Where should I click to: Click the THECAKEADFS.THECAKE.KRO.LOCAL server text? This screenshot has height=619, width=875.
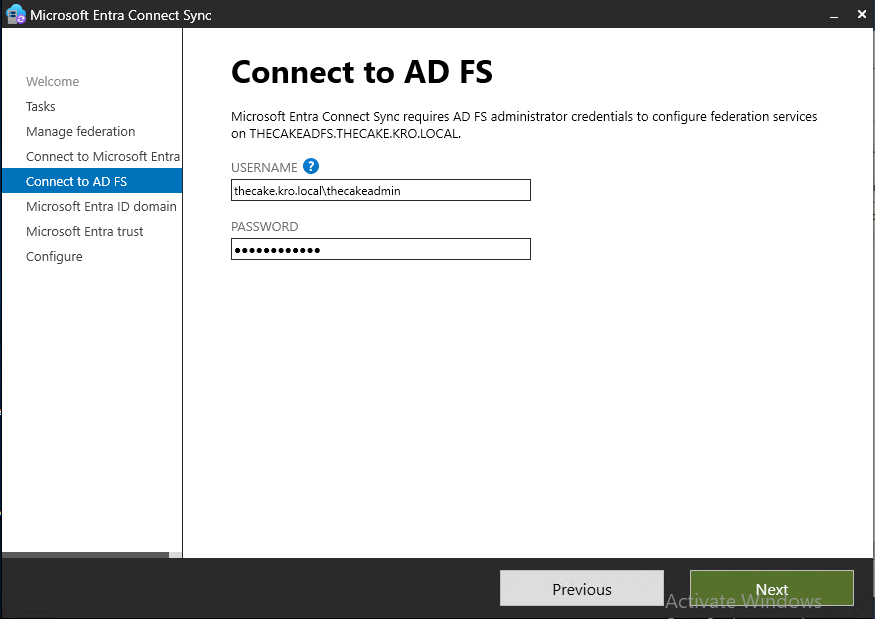click(x=355, y=134)
